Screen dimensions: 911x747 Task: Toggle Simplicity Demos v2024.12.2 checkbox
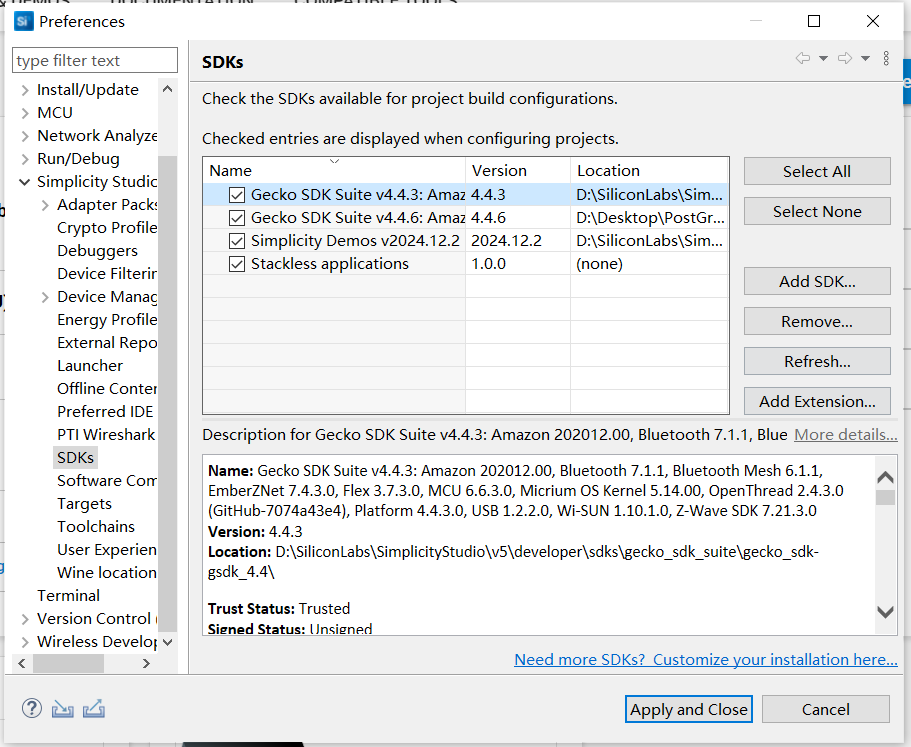(236, 240)
